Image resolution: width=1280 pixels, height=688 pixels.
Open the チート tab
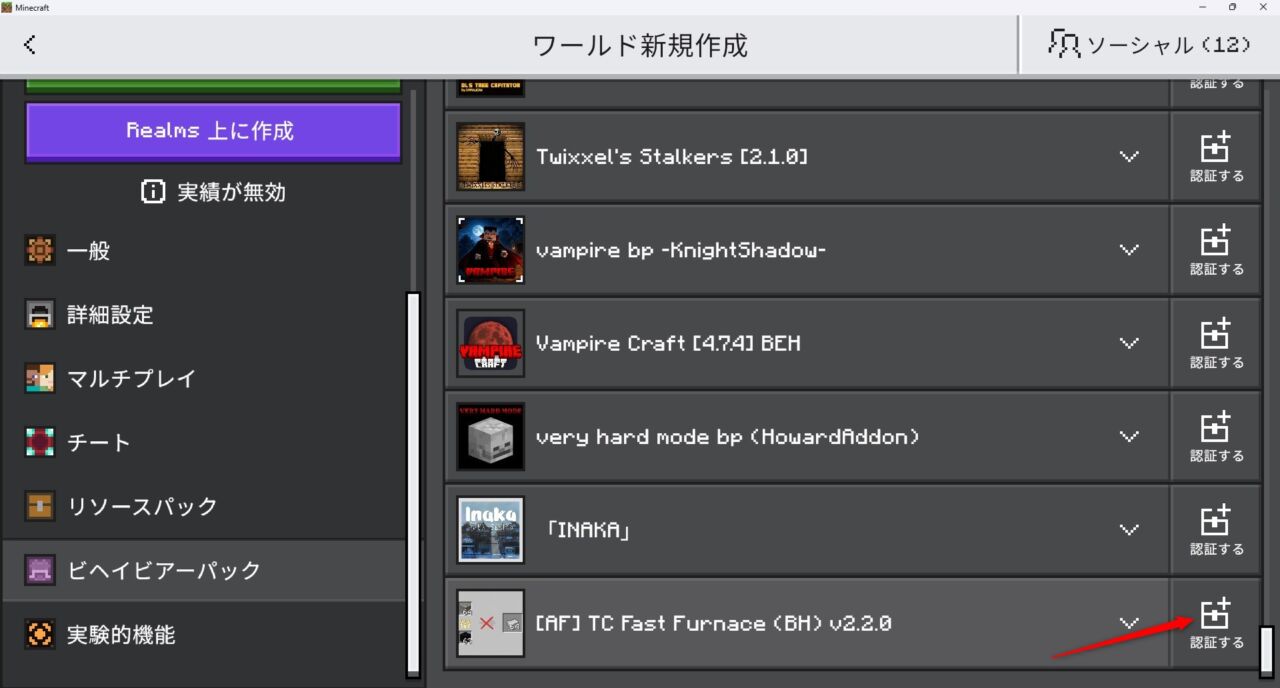click(x=204, y=443)
